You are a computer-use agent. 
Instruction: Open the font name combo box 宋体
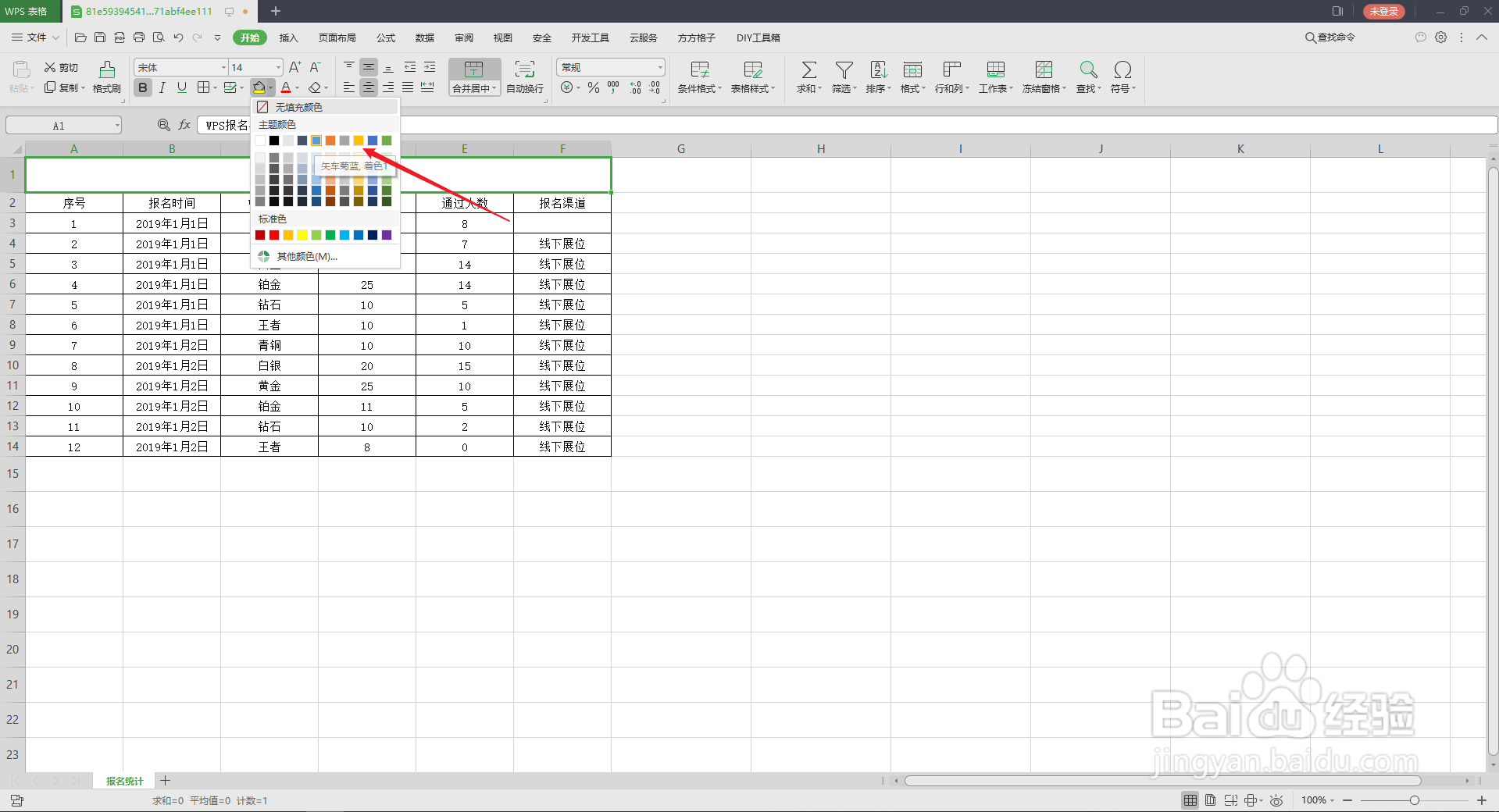180,67
